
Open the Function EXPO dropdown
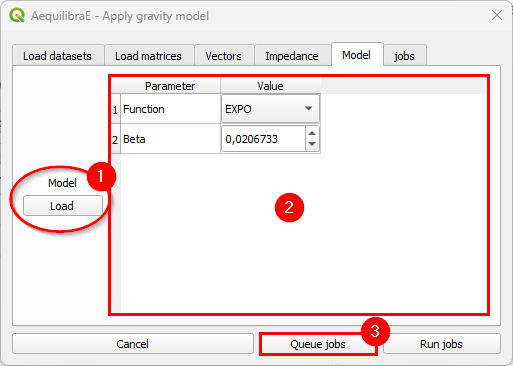pos(270,109)
